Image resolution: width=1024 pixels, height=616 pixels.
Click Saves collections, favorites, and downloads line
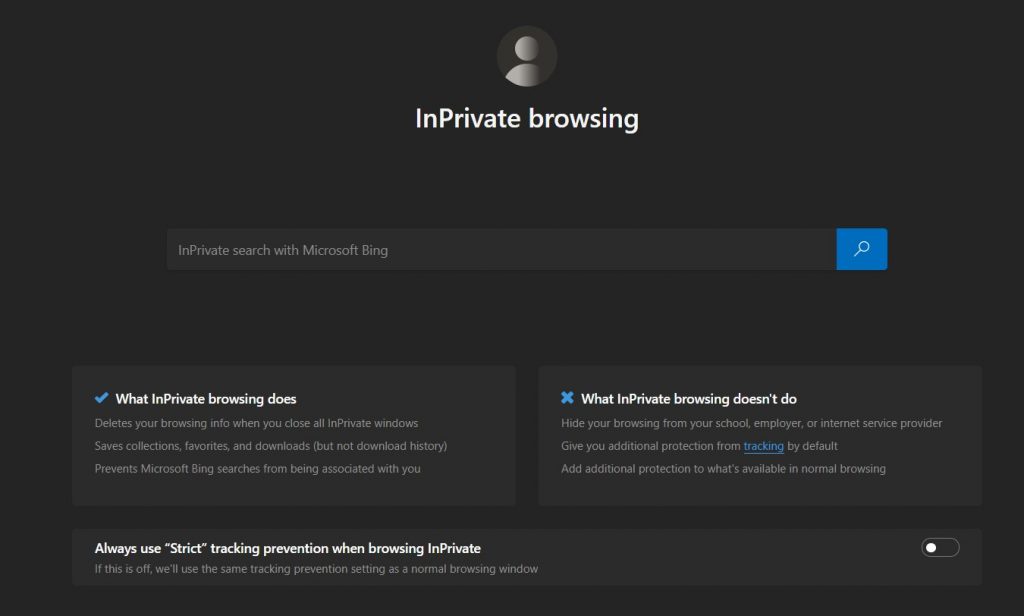coord(271,446)
